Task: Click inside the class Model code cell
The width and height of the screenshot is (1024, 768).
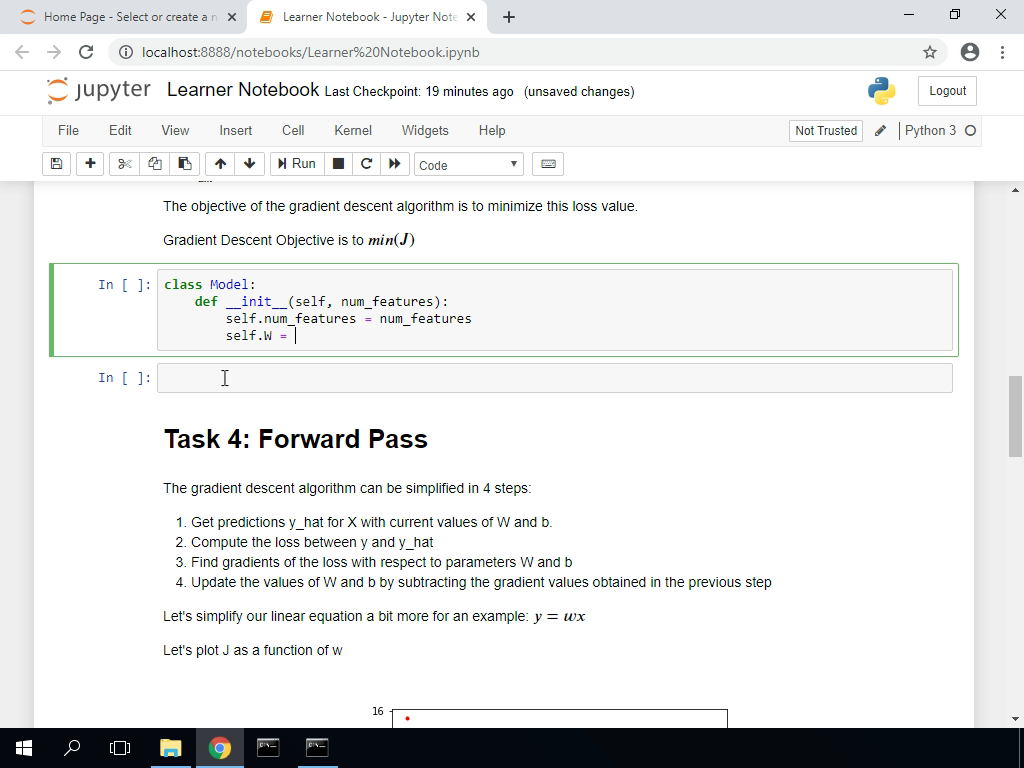Action: [554, 310]
